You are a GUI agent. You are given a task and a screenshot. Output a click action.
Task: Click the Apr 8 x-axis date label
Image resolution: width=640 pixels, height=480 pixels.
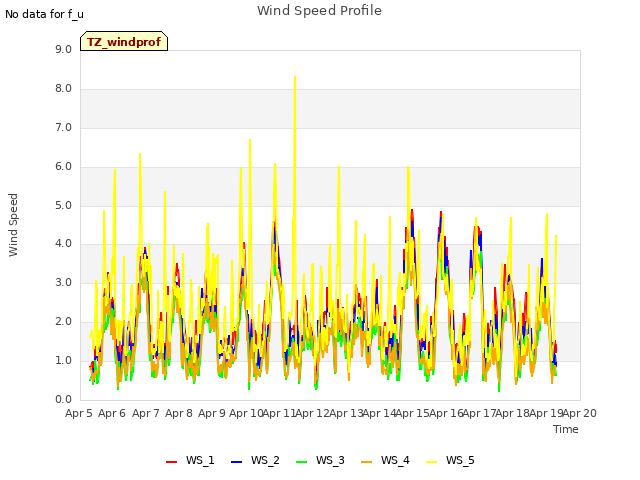coord(179,413)
